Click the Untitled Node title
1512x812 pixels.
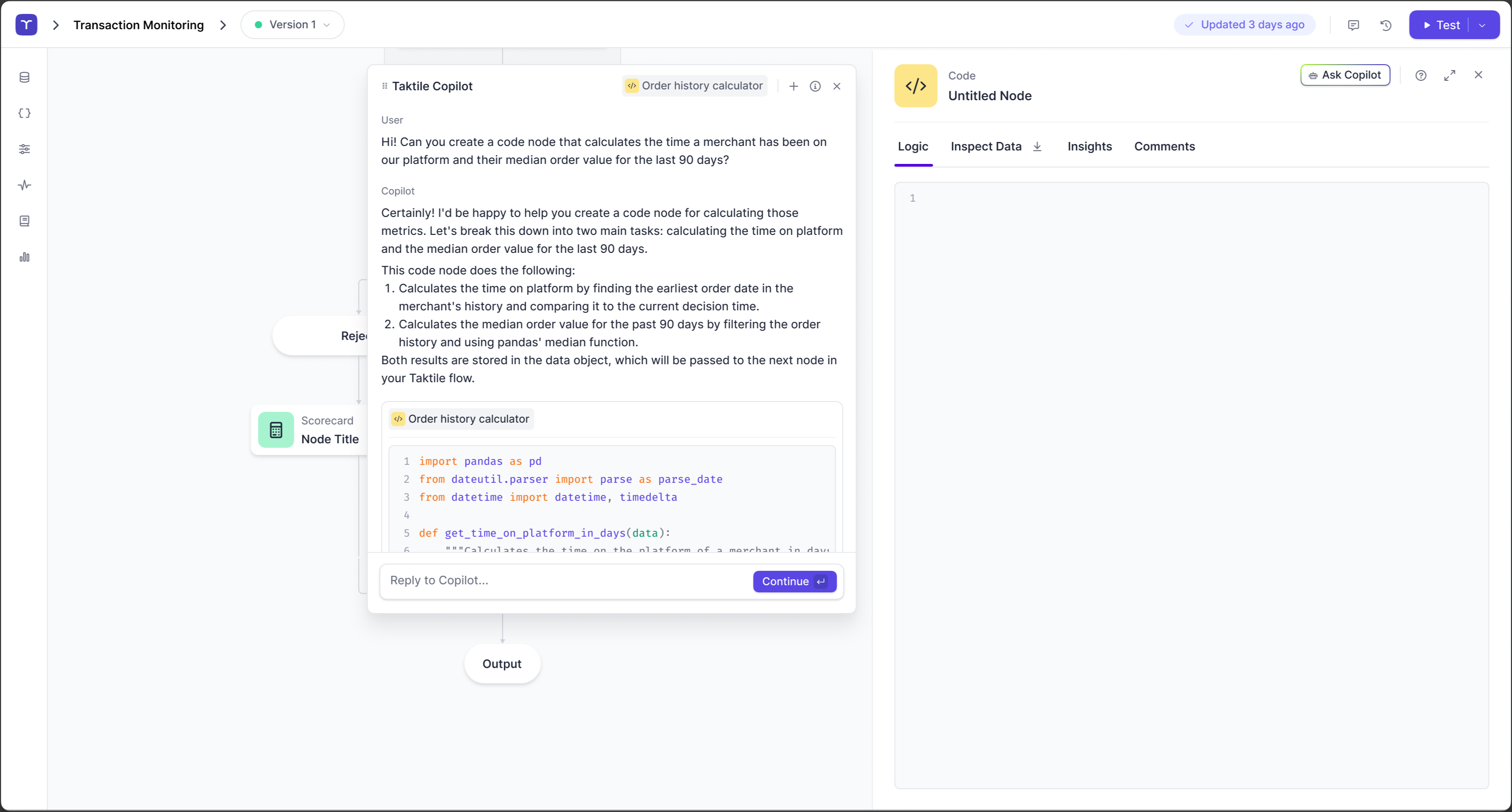(x=989, y=96)
